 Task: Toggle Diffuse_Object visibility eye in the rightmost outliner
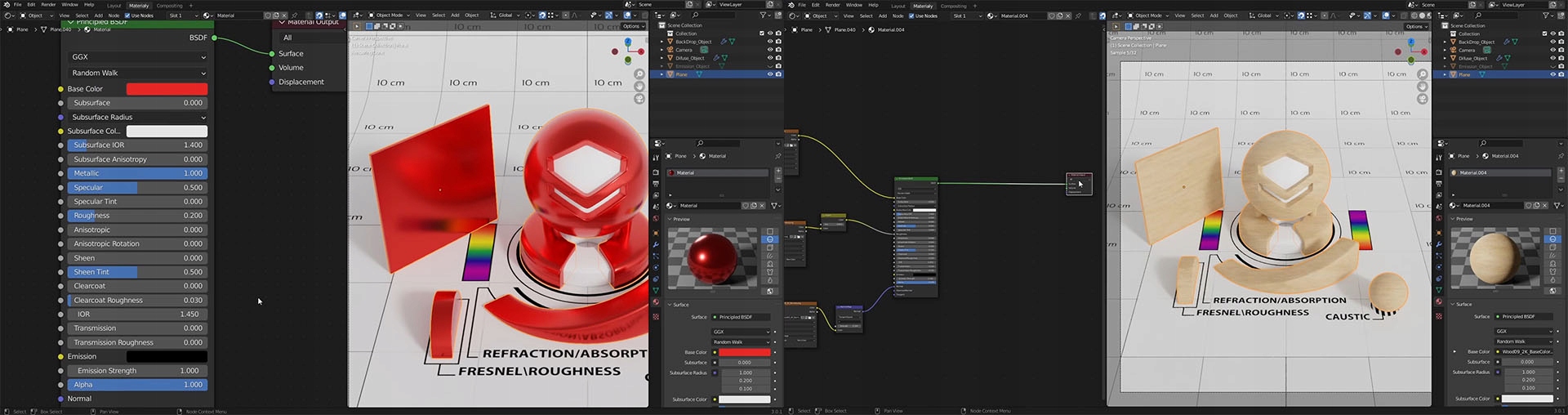coord(1552,58)
